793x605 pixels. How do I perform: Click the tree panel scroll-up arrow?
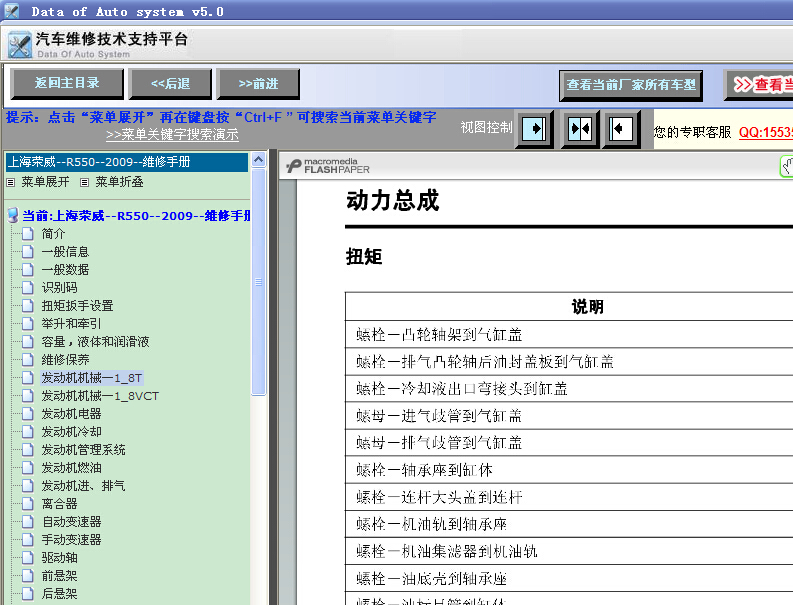258,160
